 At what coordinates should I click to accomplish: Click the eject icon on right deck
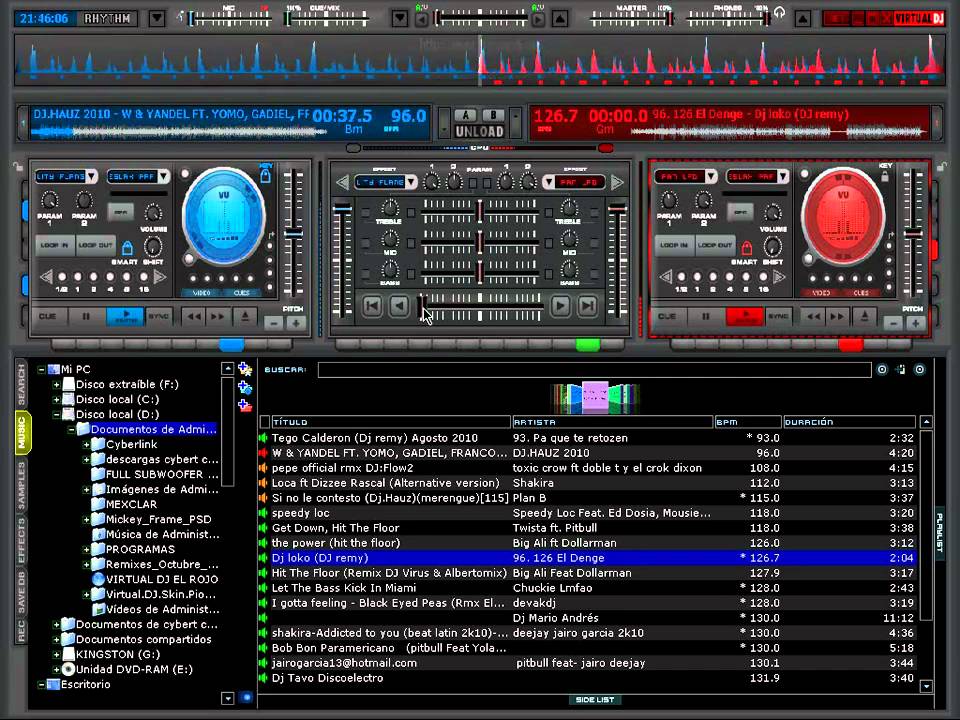tap(864, 317)
